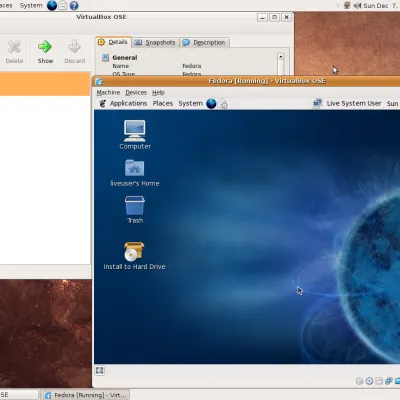Open the Trash desktop icon
Screen dimensions: 400x400
click(135, 210)
